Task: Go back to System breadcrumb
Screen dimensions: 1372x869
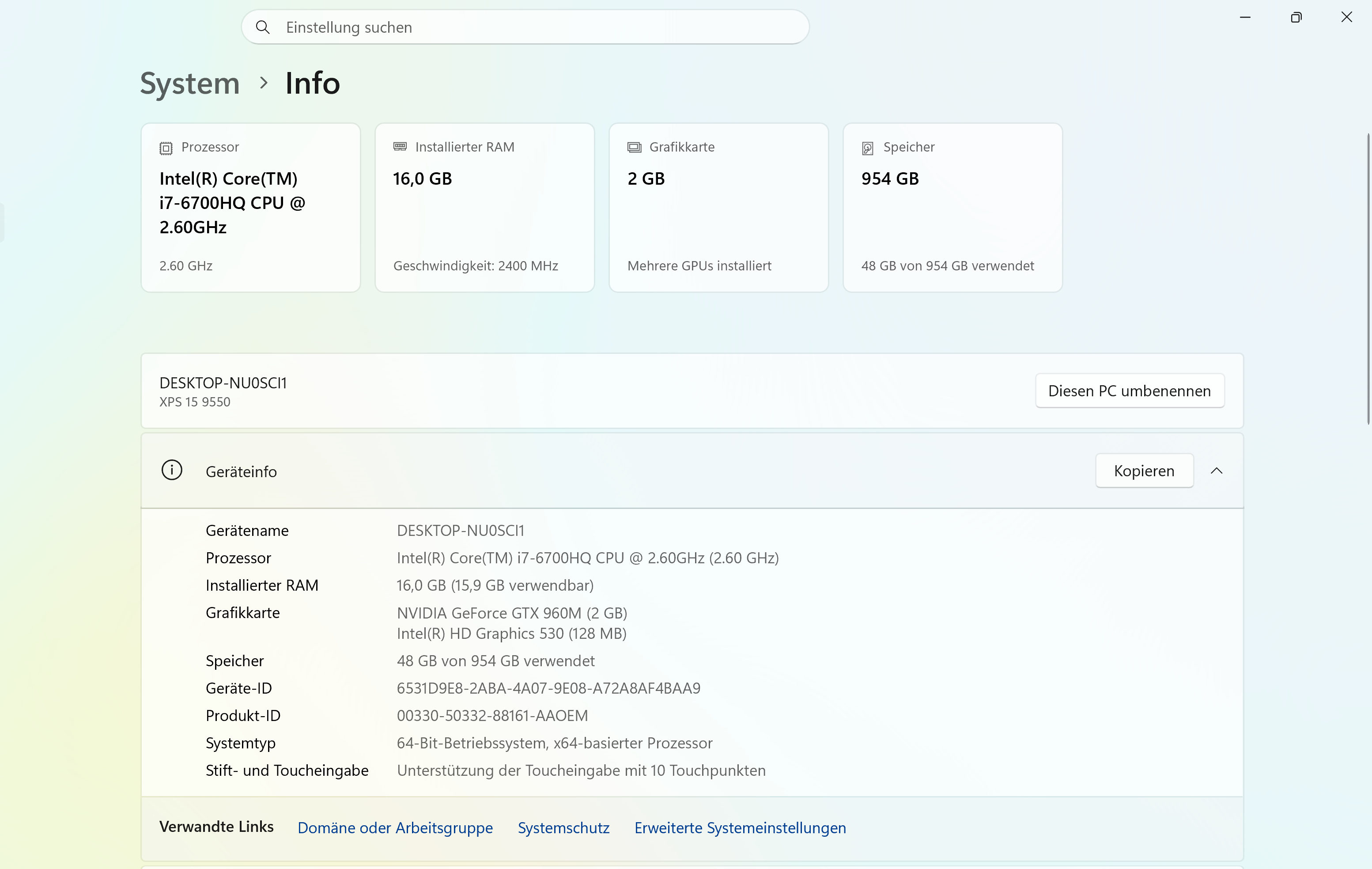Action: click(190, 83)
